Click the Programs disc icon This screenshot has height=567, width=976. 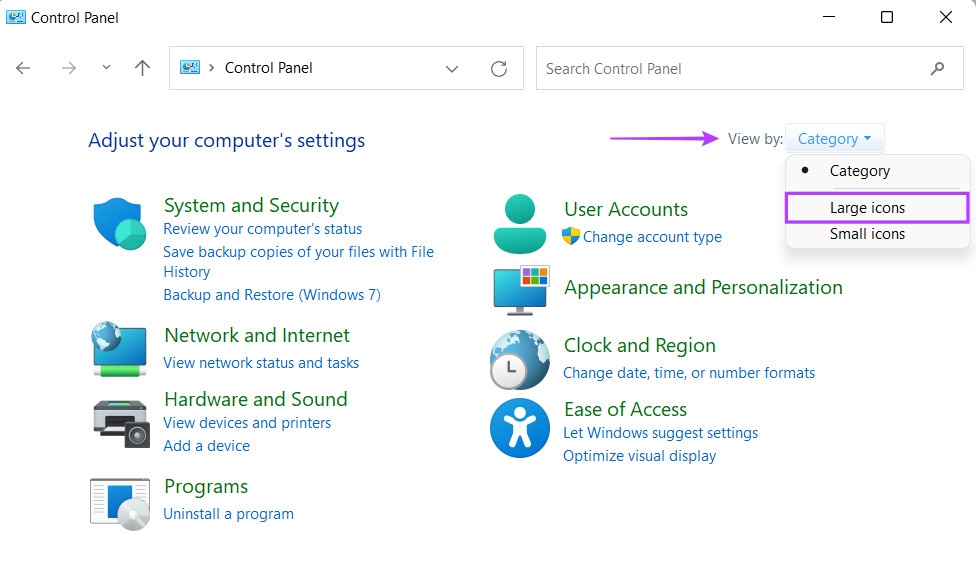(x=120, y=504)
